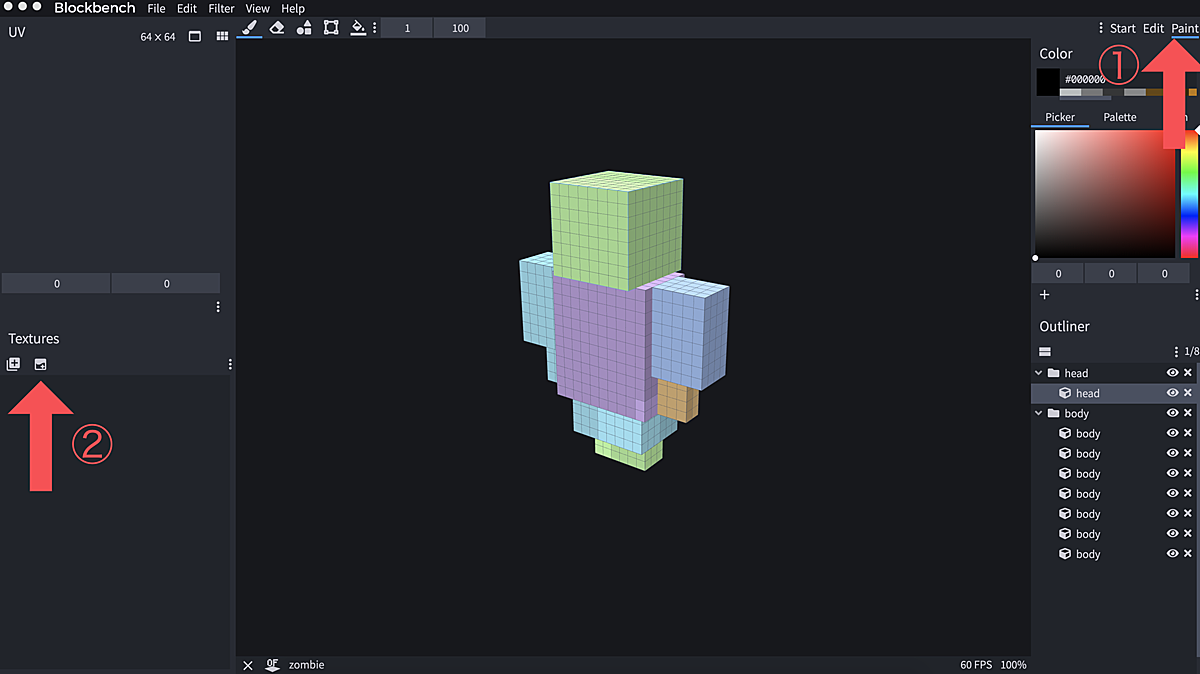
Task: Select the zombie project tab
Action: [306, 665]
